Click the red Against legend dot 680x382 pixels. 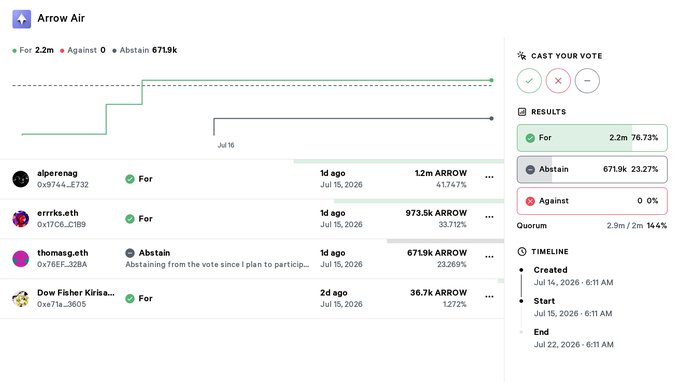[62, 51]
